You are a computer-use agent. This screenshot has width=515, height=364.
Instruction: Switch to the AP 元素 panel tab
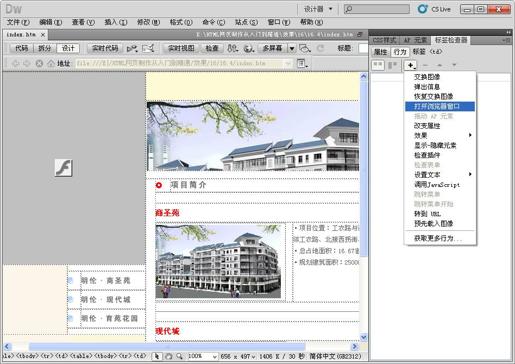(x=415, y=40)
